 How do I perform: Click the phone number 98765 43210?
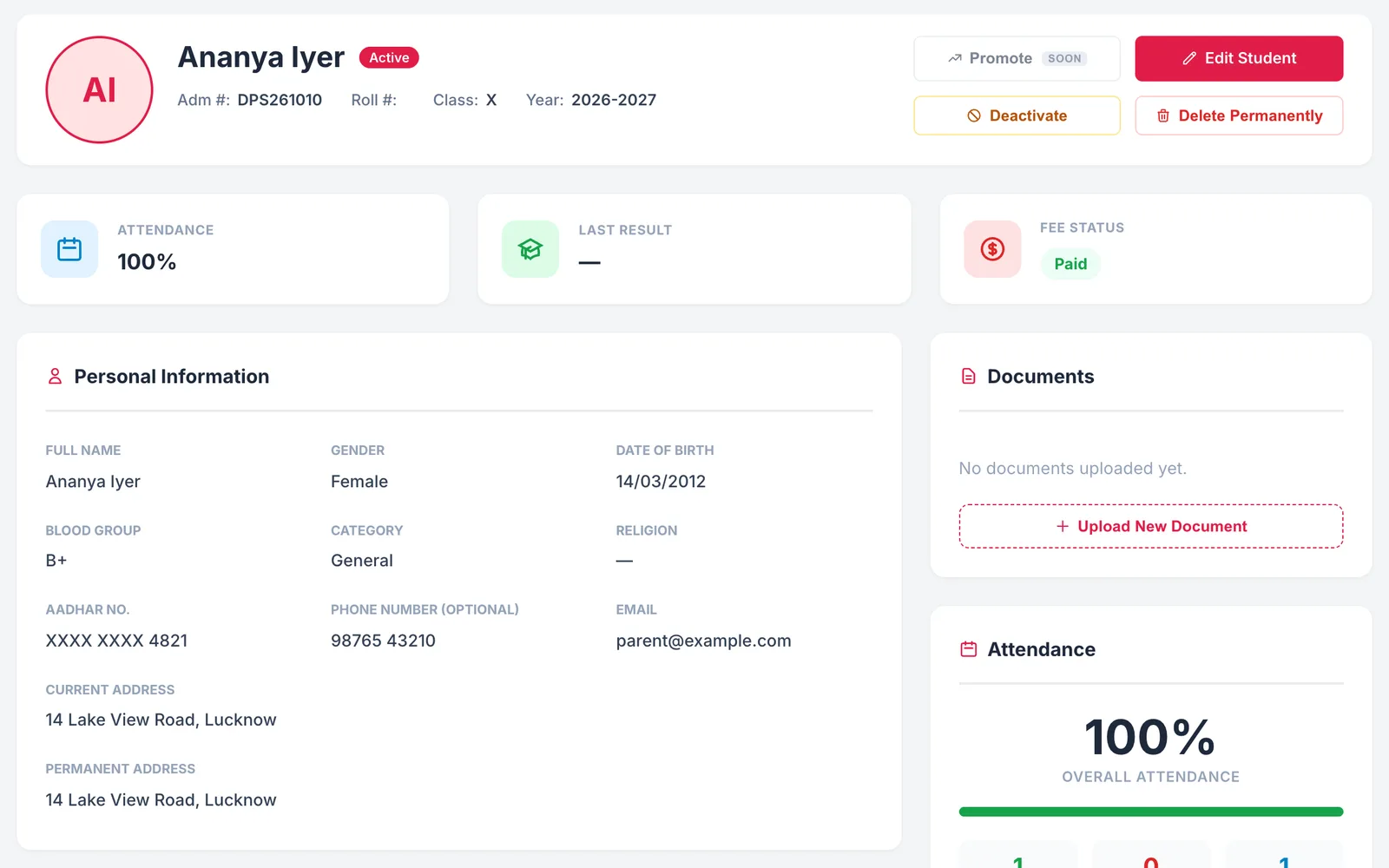[383, 641]
